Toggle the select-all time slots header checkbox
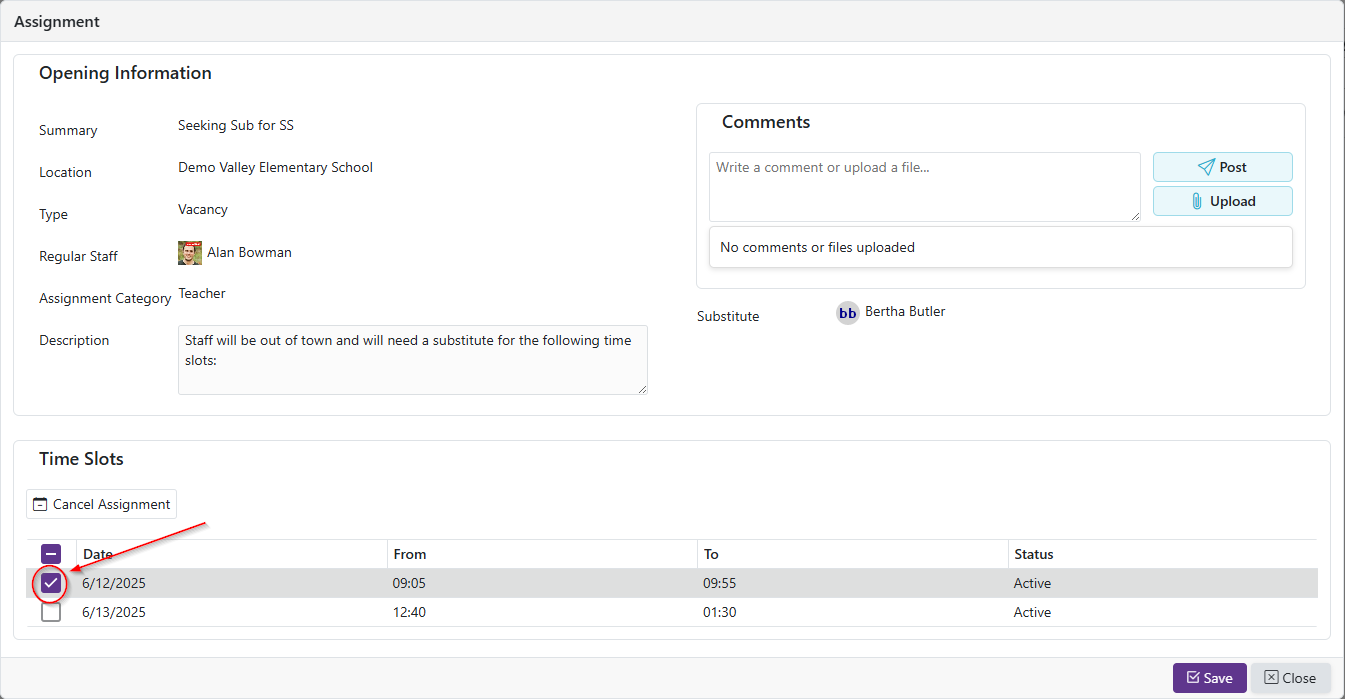 click(x=51, y=554)
